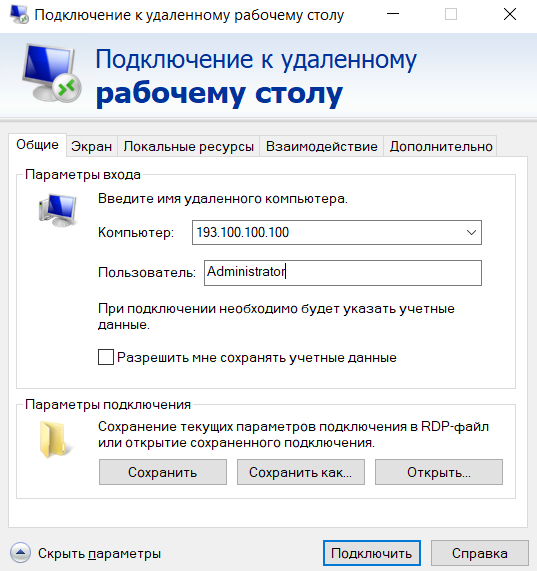The image size is (537, 571).
Task: Click the Параметры подключения group label
Action: tap(108, 405)
